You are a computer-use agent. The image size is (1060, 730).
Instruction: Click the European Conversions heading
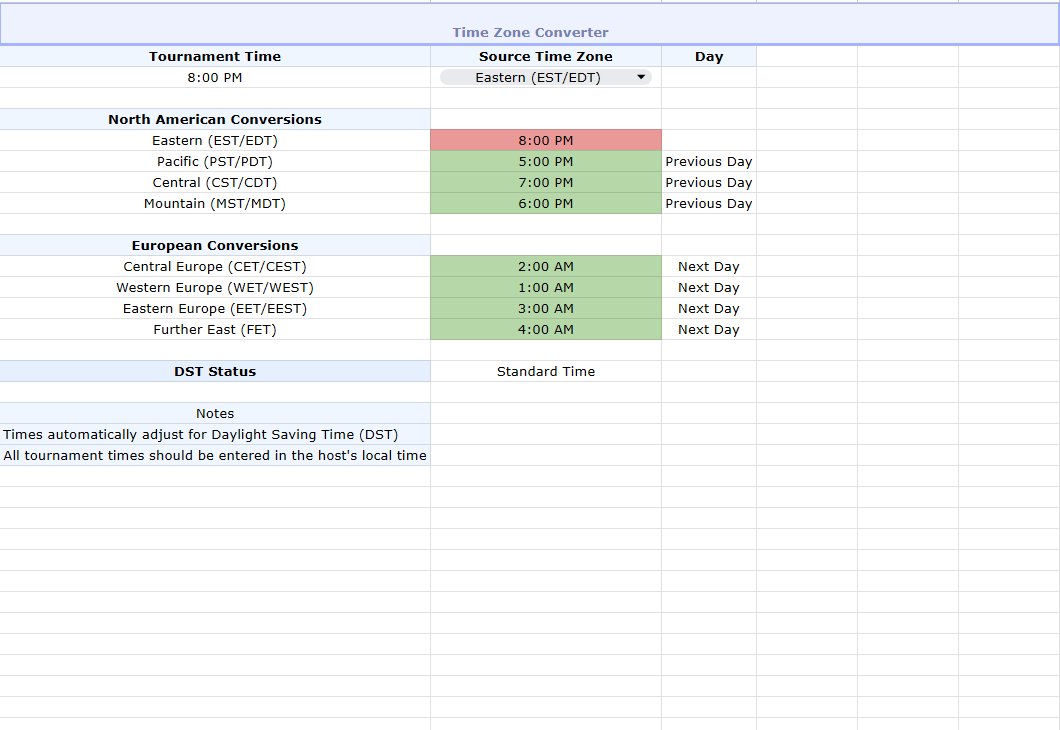tap(215, 245)
